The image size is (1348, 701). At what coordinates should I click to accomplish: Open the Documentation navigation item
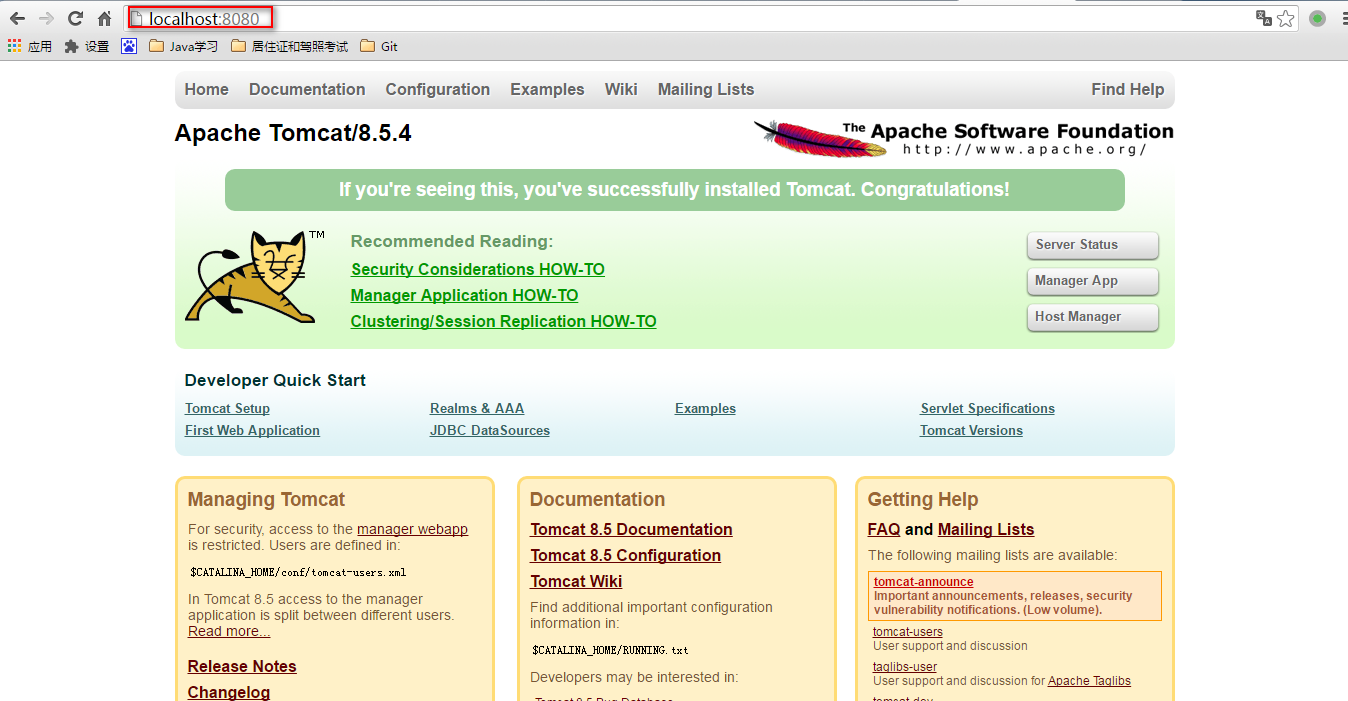pyautogui.click(x=307, y=89)
